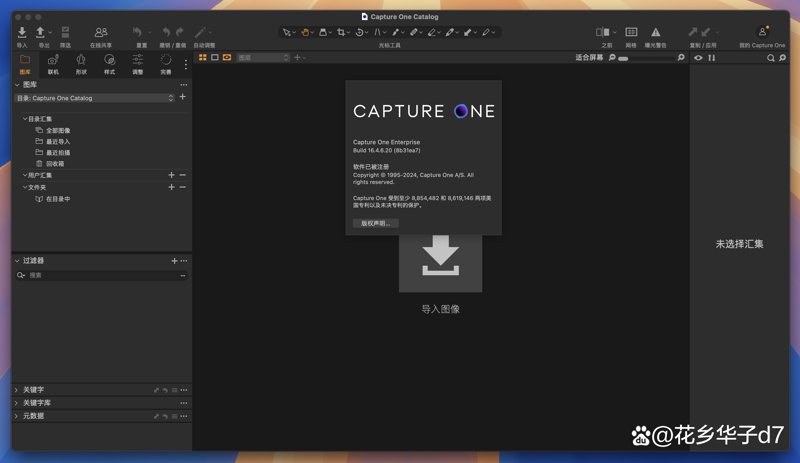Image resolution: width=800 pixels, height=463 pixels.
Task: Collapse the 过滤器 filter panel
Action: pyautogui.click(x=17, y=261)
